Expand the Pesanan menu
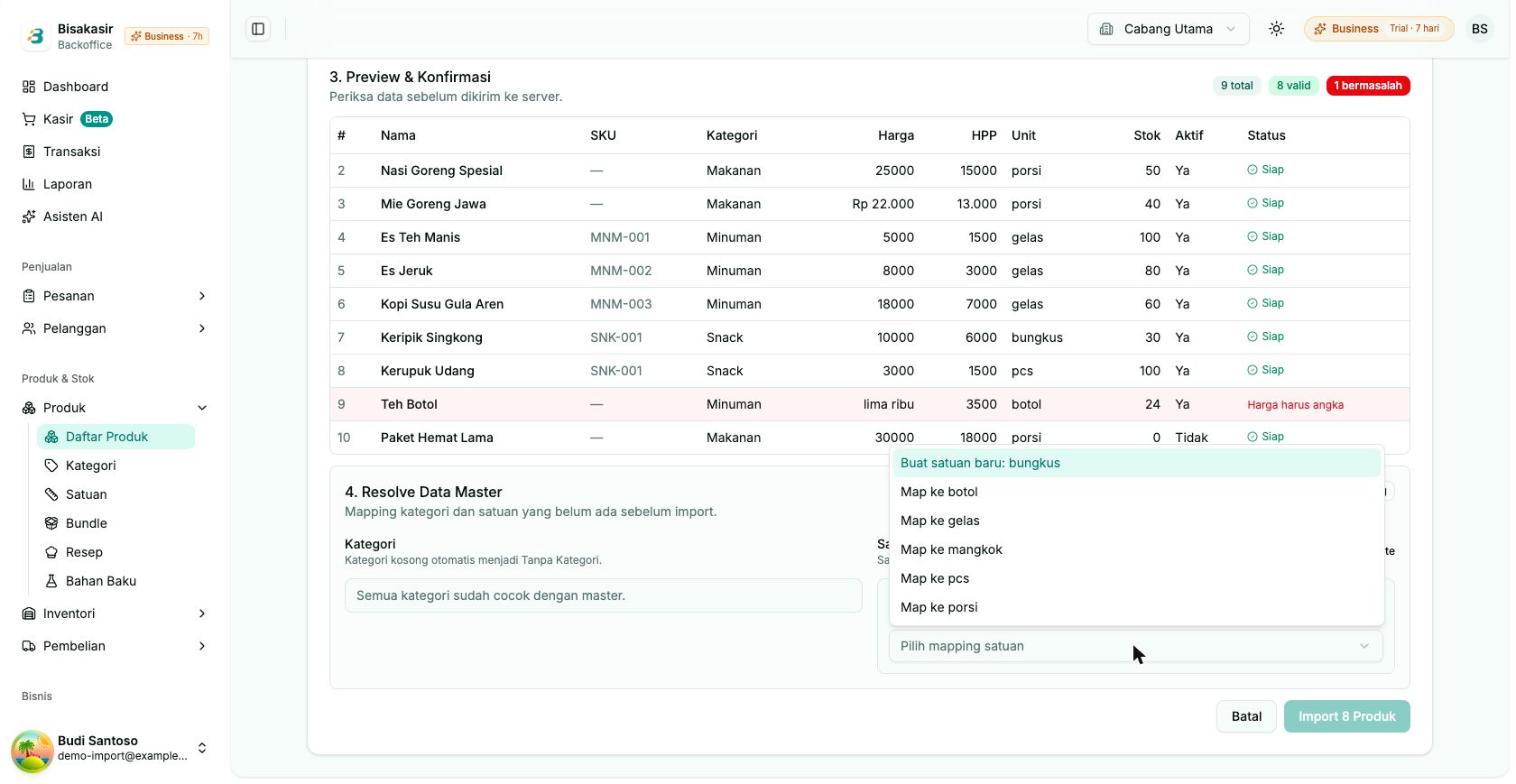The height and width of the screenshot is (784, 1516). tap(115, 296)
